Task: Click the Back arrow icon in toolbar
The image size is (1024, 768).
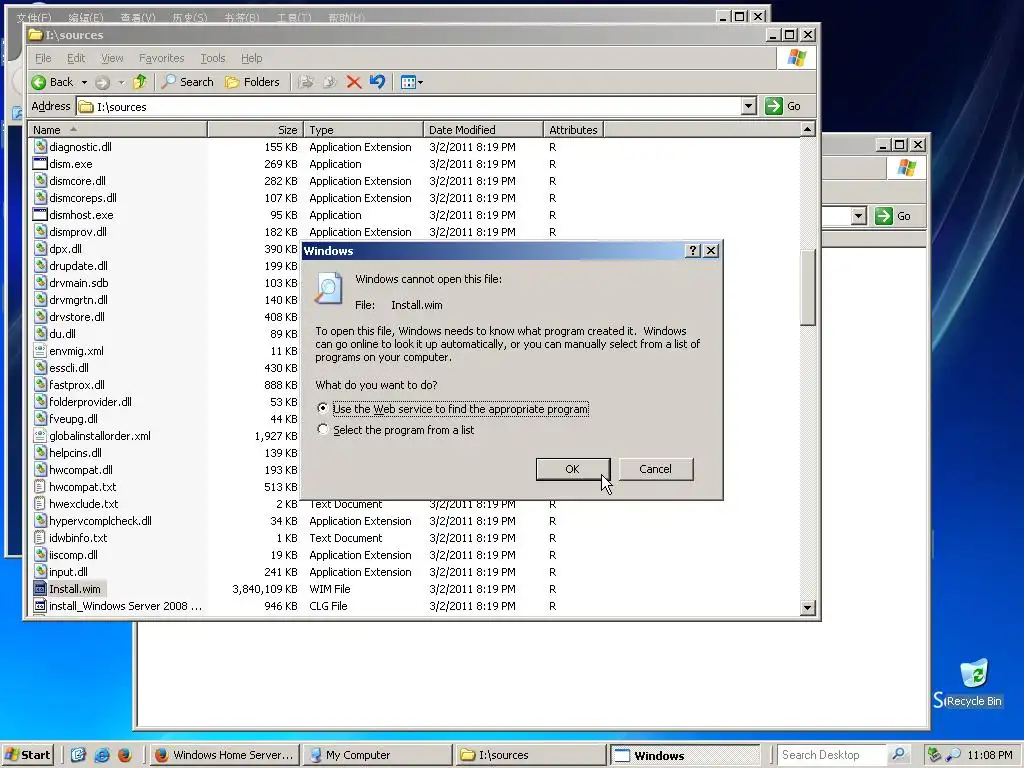Action: pyautogui.click(x=39, y=82)
